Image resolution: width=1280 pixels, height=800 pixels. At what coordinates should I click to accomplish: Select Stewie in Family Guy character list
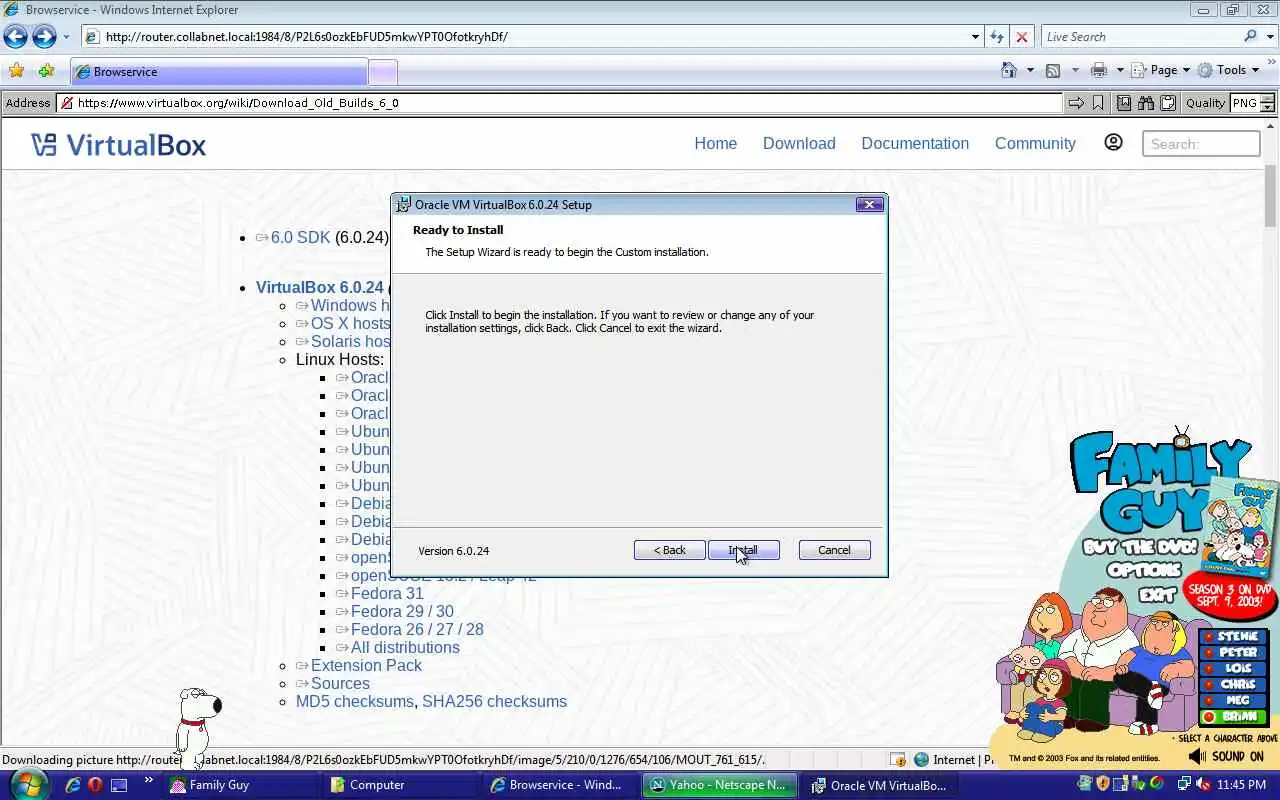click(1235, 637)
